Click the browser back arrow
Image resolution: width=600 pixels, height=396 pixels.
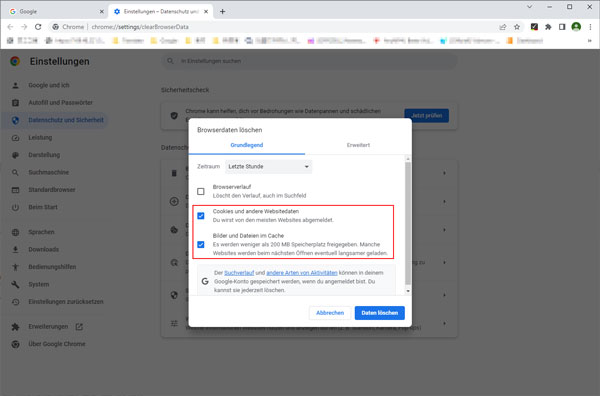[10, 27]
